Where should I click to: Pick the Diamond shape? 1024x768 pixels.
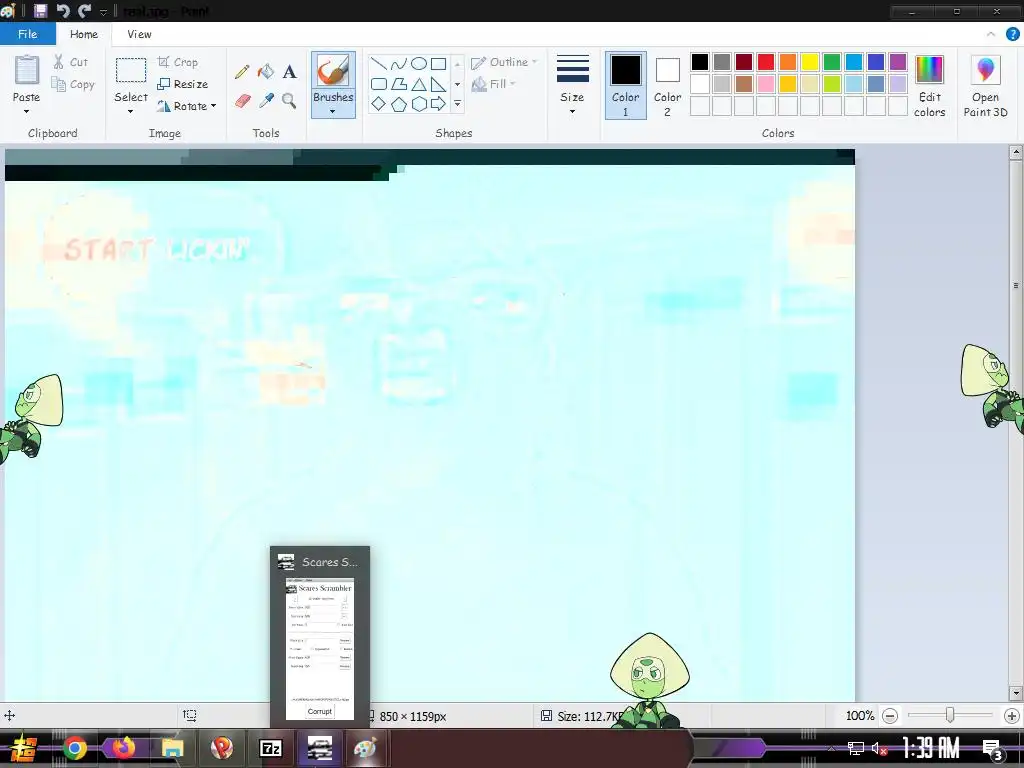click(379, 103)
